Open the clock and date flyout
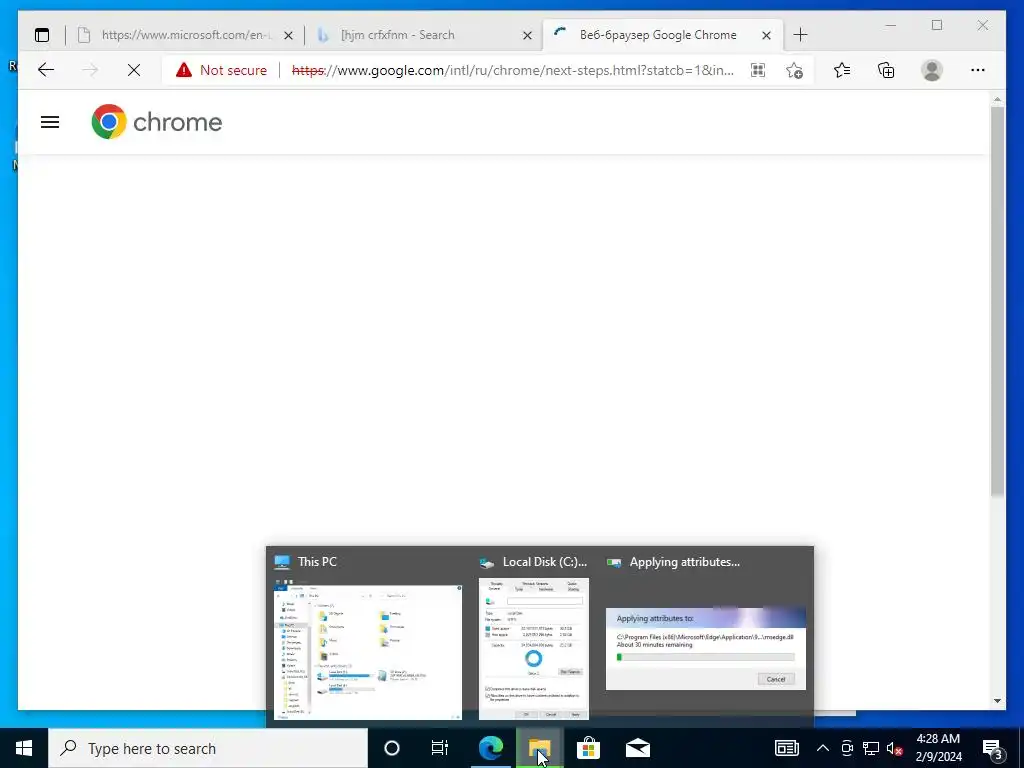 pyautogui.click(x=938, y=748)
